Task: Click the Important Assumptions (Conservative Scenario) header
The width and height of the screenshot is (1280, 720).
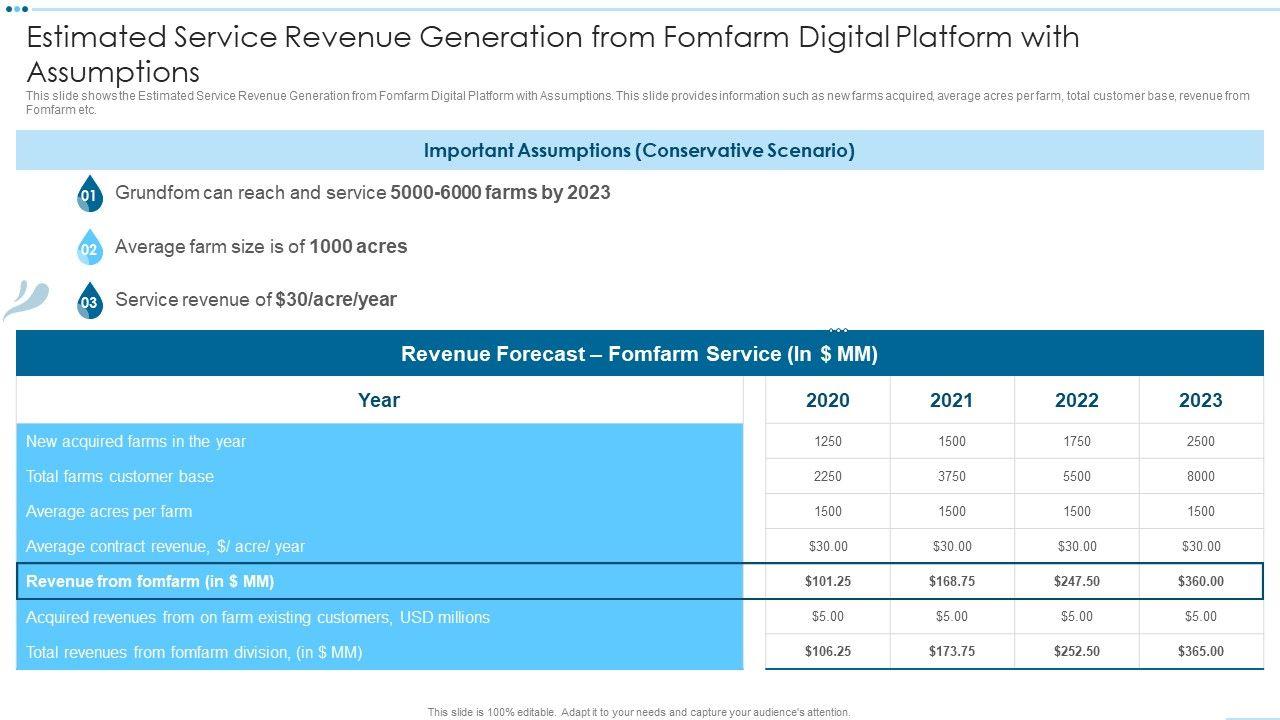Action: coord(640,151)
